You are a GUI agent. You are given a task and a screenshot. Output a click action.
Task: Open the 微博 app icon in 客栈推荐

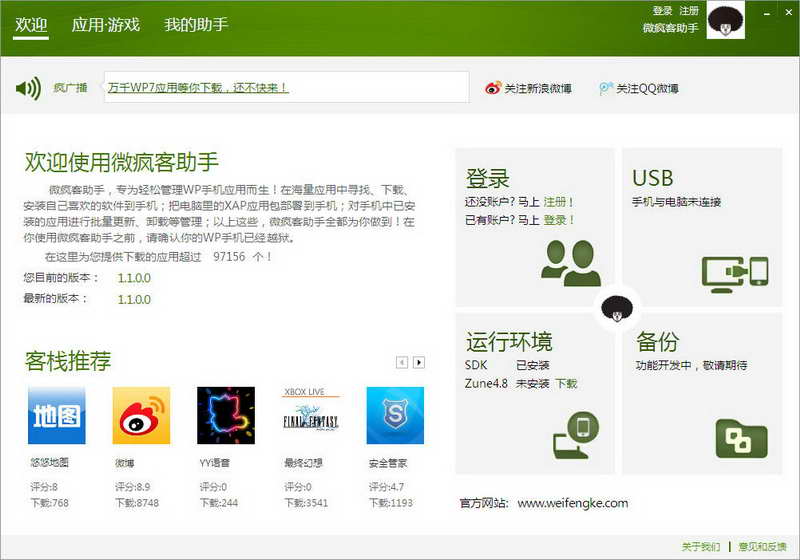coord(141,416)
